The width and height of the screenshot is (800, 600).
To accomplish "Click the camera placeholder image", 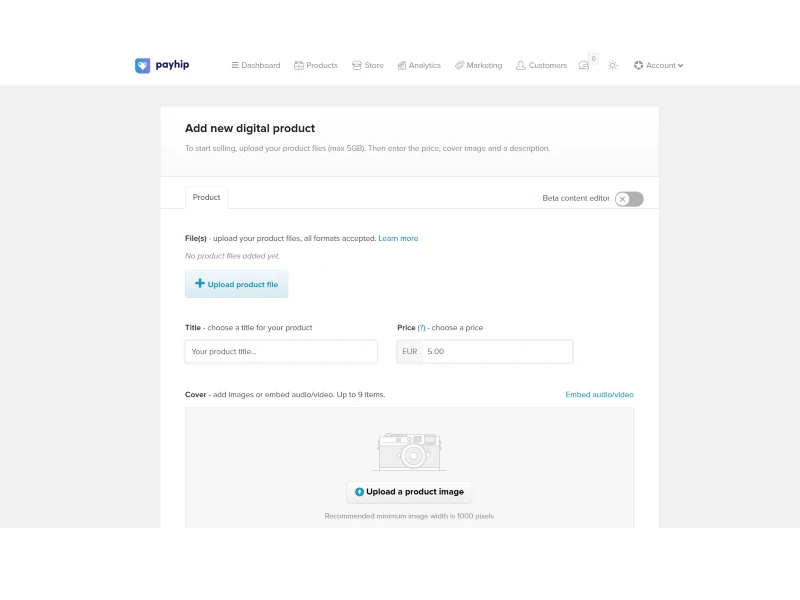I will [409, 452].
